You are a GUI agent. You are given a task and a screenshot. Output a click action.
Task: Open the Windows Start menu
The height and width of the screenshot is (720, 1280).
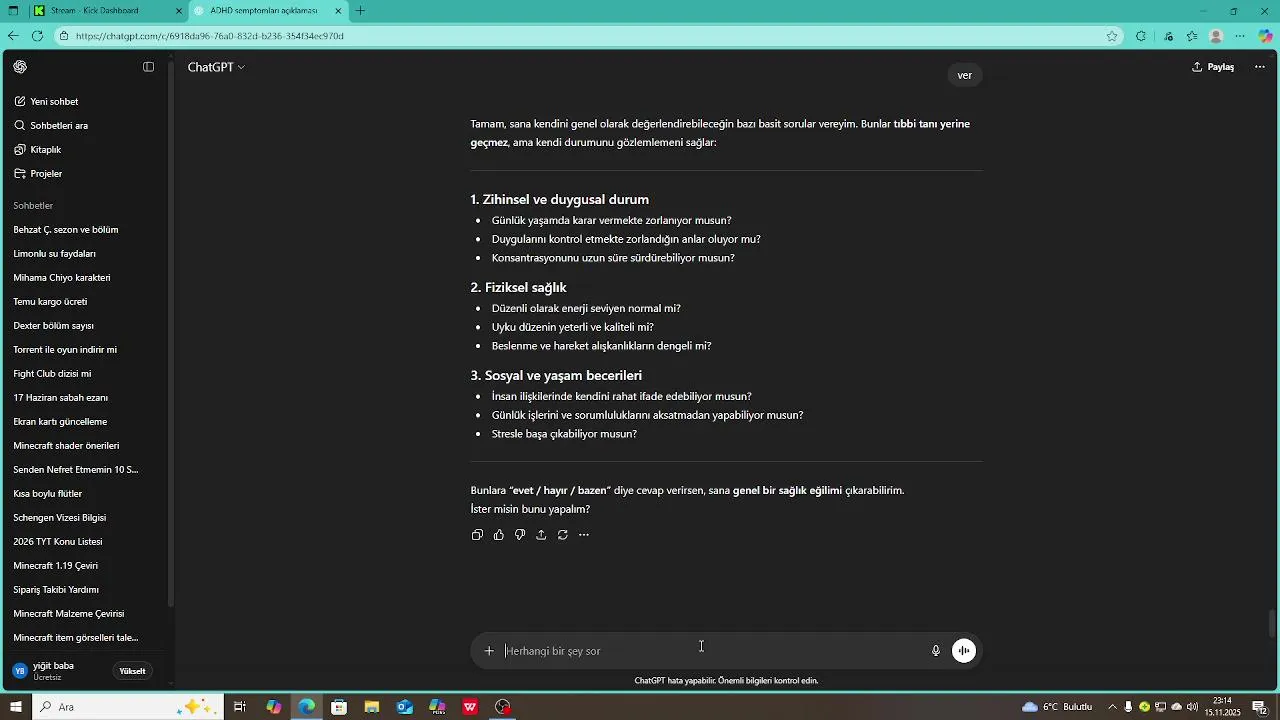pyautogui.click(x=15, y=707)
